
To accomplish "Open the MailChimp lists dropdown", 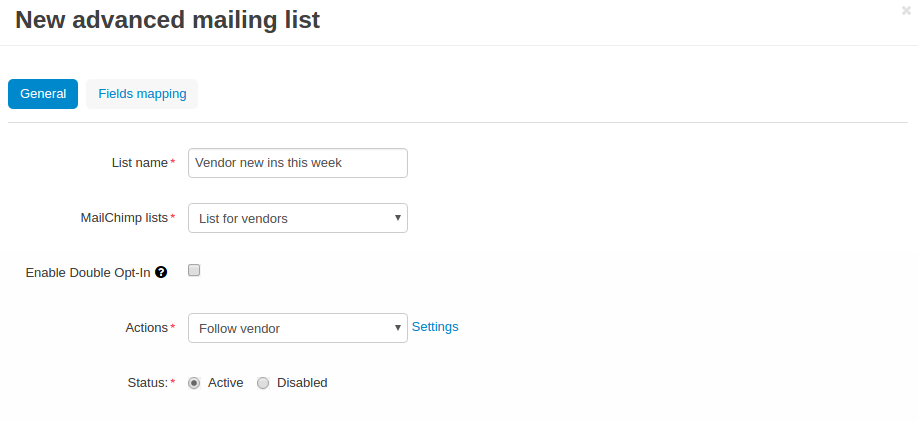I will point(297,218).
